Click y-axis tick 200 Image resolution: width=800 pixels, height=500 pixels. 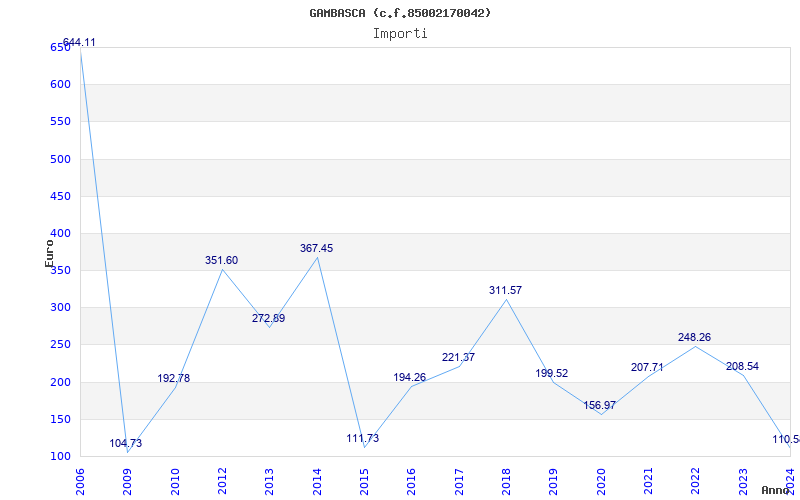(x=60, y=382)
